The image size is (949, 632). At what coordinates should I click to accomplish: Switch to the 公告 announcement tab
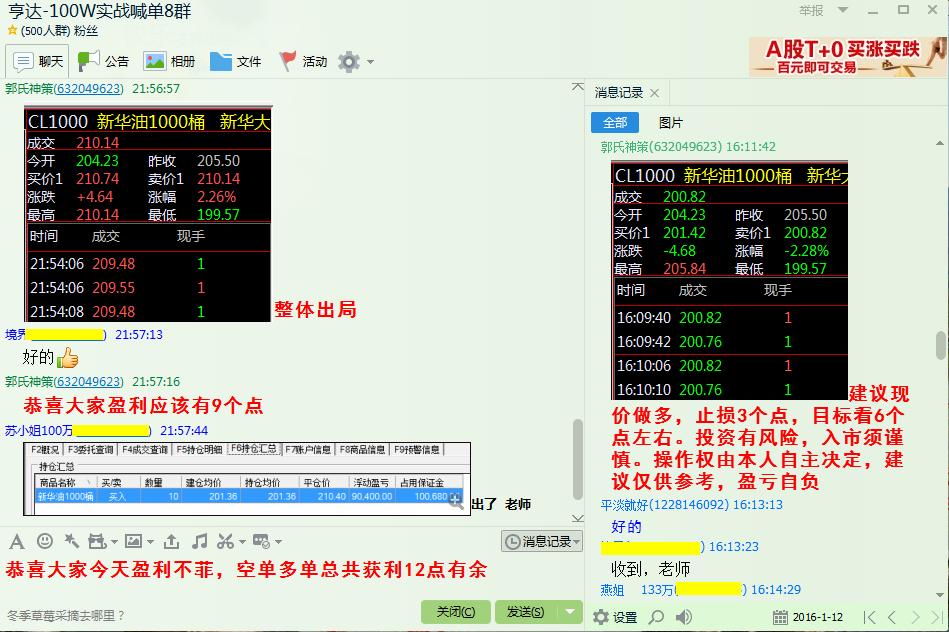click(103, 62)
